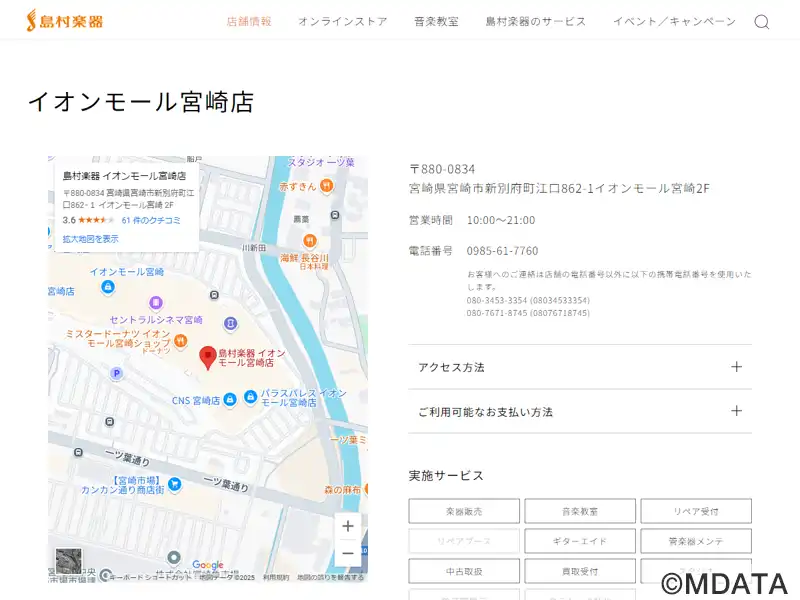
Task: Click the 楽器販売 service button
Action: 464,511
